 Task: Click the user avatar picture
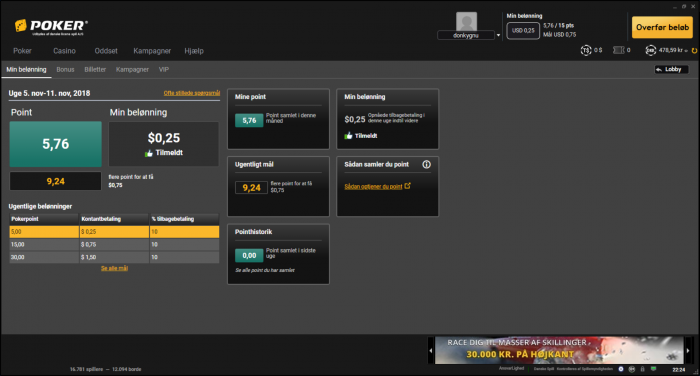pos(466,21)
